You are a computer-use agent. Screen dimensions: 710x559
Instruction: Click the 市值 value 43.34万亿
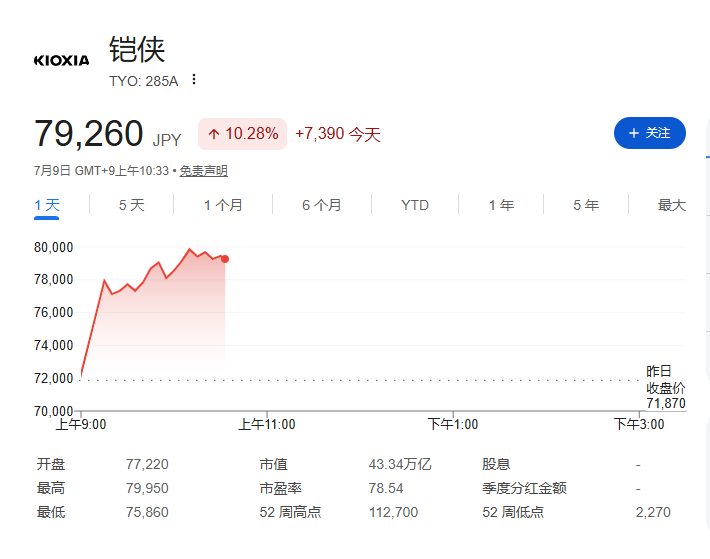400,464
